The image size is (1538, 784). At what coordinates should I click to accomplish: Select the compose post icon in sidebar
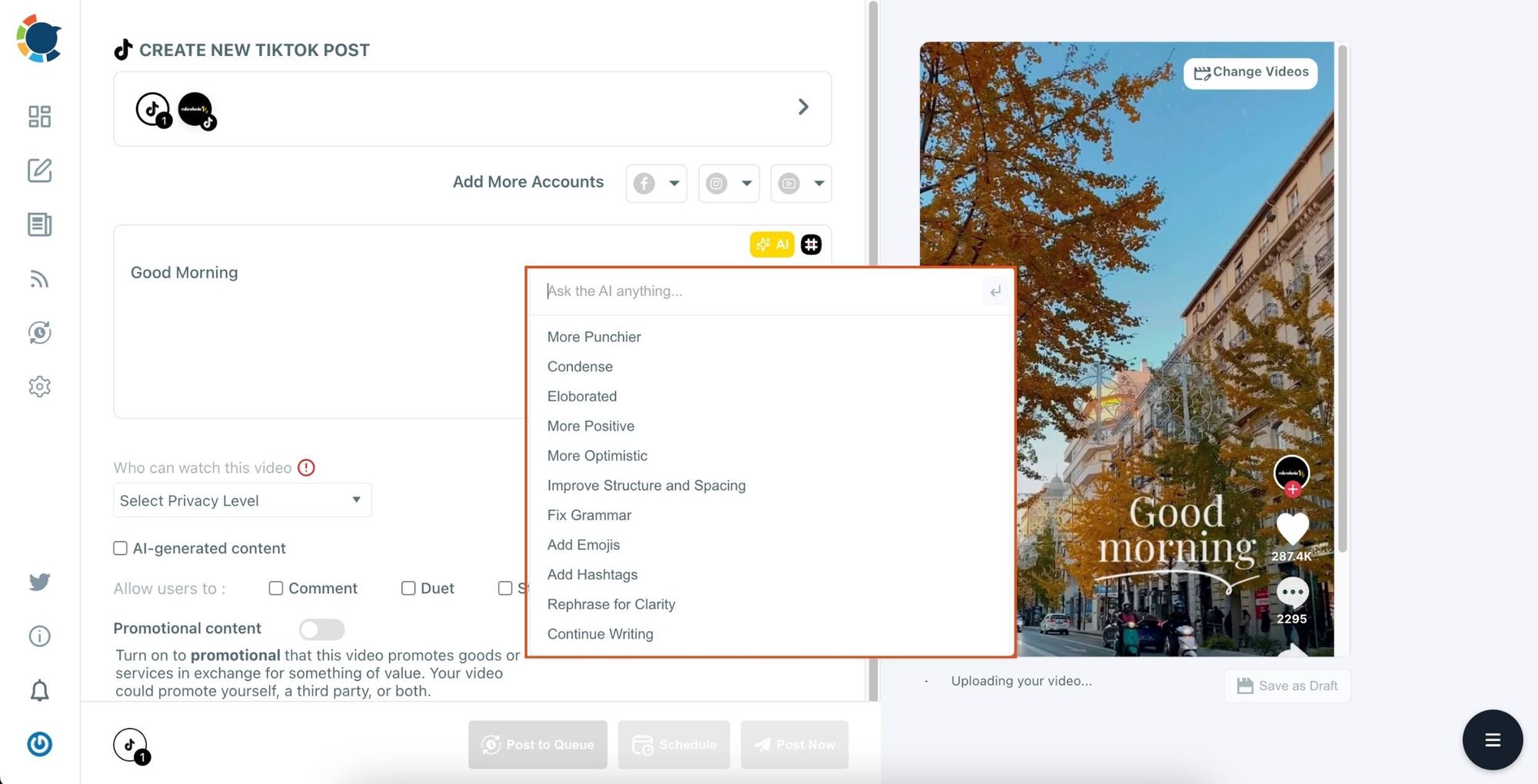point(39,171)
